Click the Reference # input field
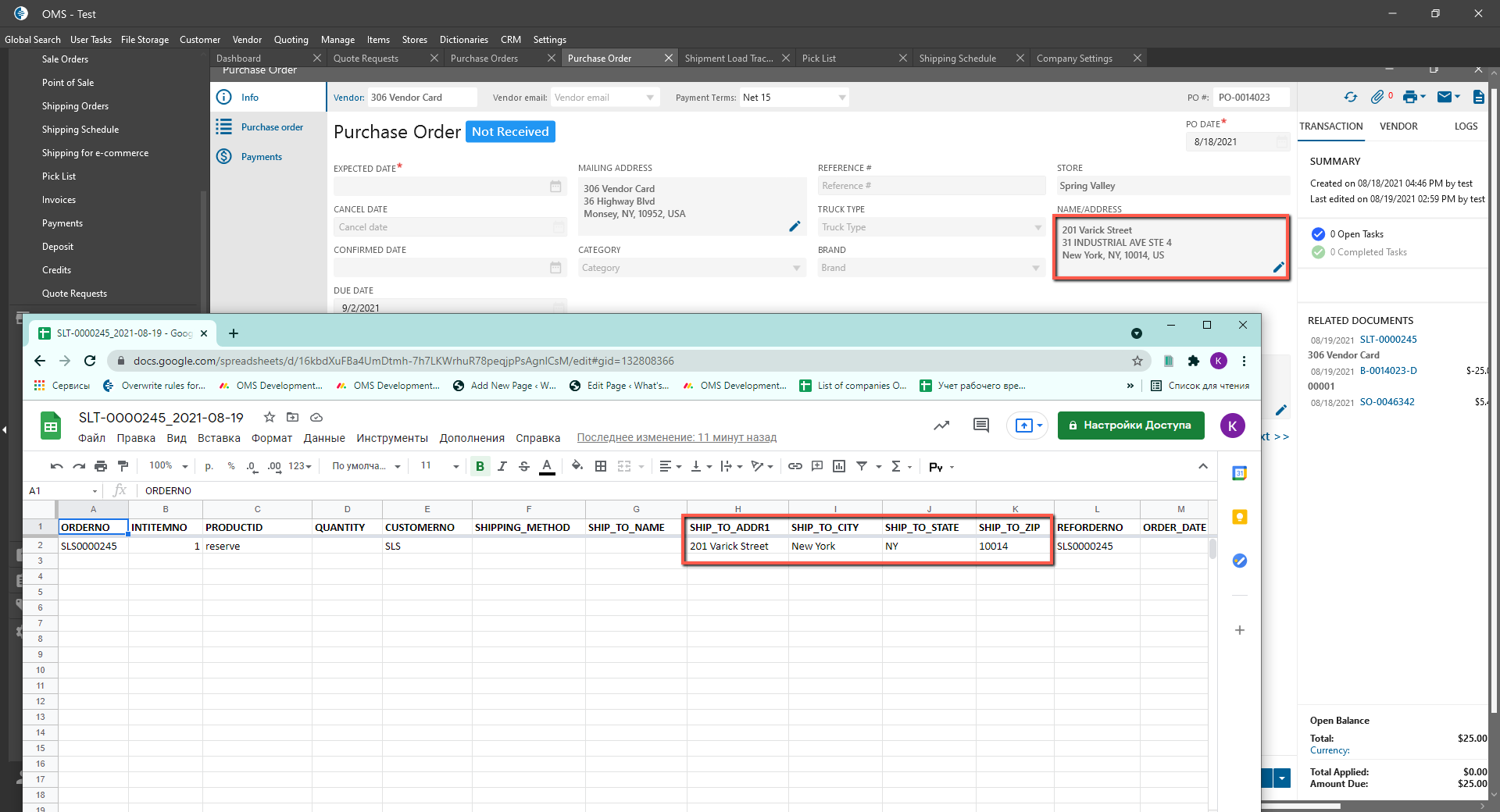The height and width of the screenshot is (812, 1500). (x=930, y=186)
